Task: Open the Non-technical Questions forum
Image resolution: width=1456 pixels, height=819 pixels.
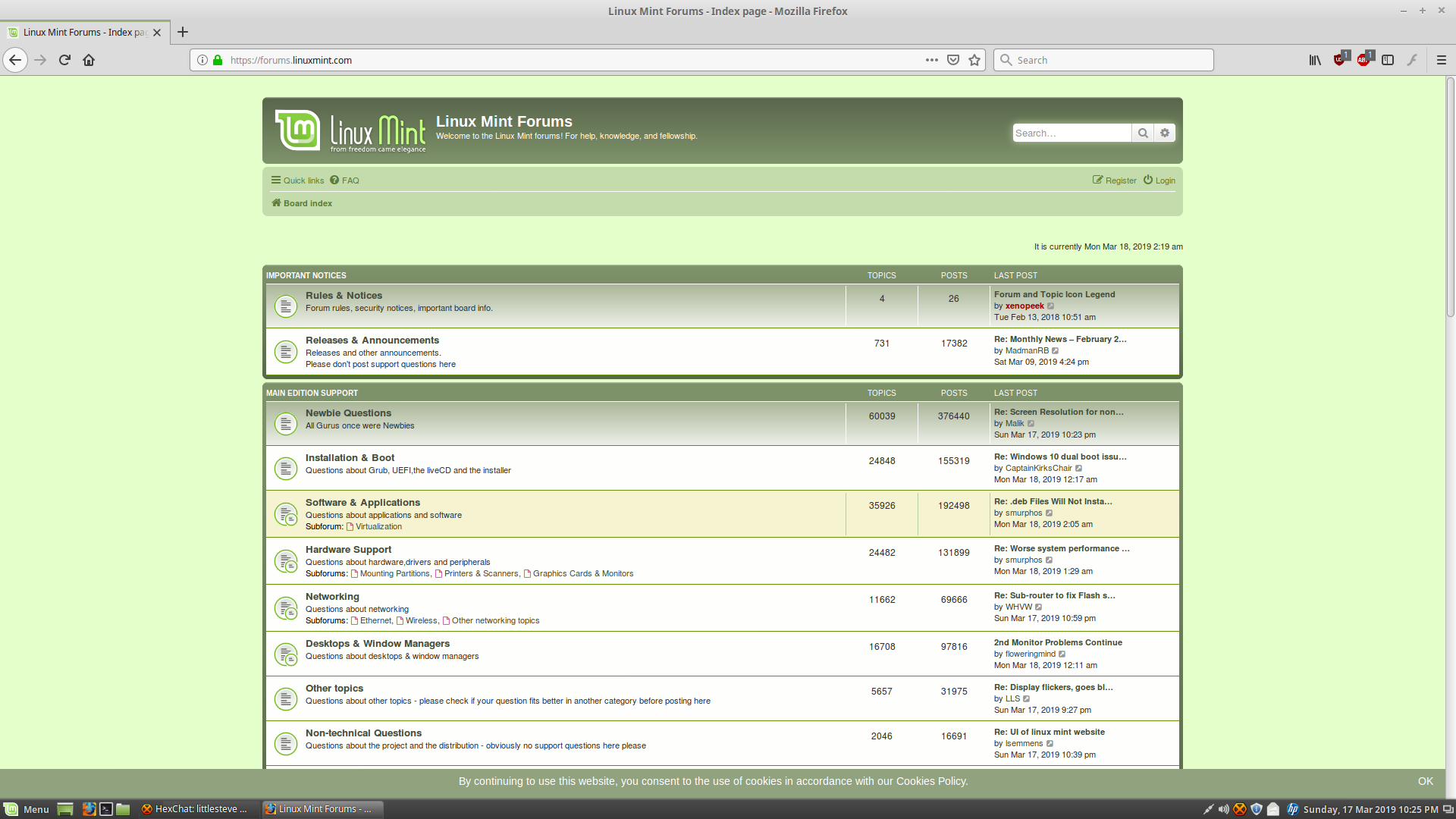Action: 363,733
